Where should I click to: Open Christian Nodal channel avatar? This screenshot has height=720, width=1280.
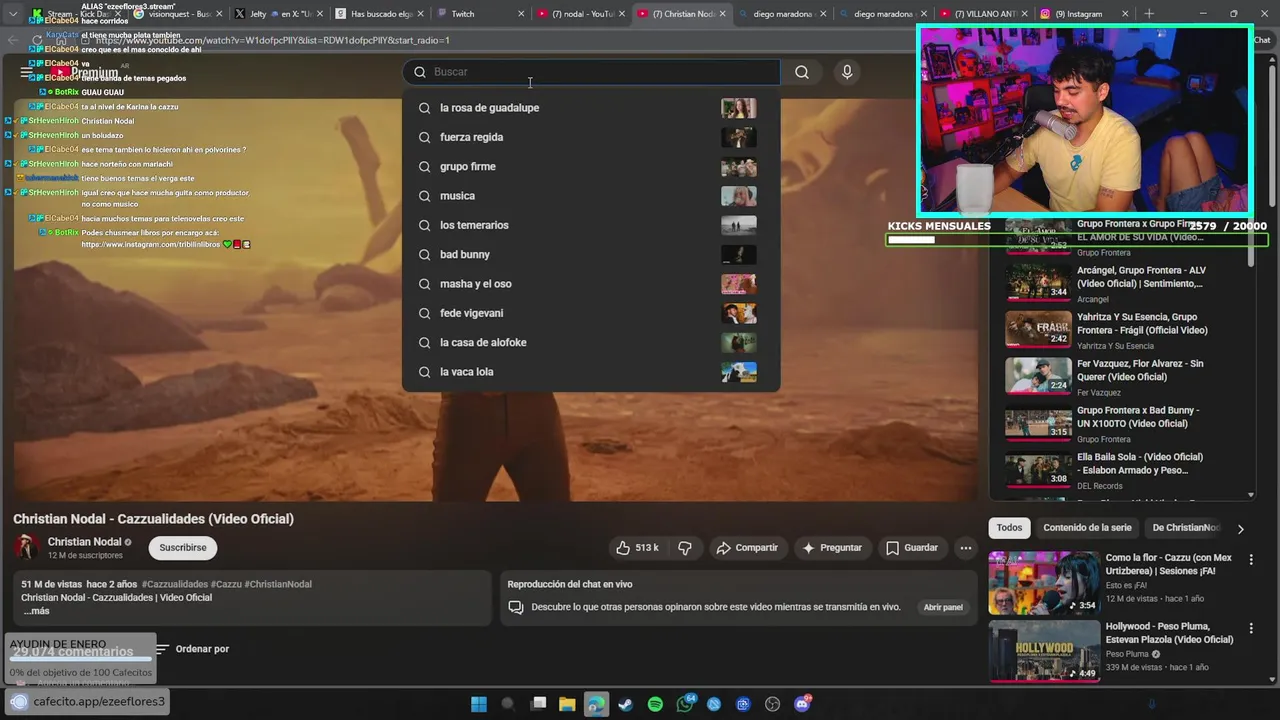click(x=27, y=547)
